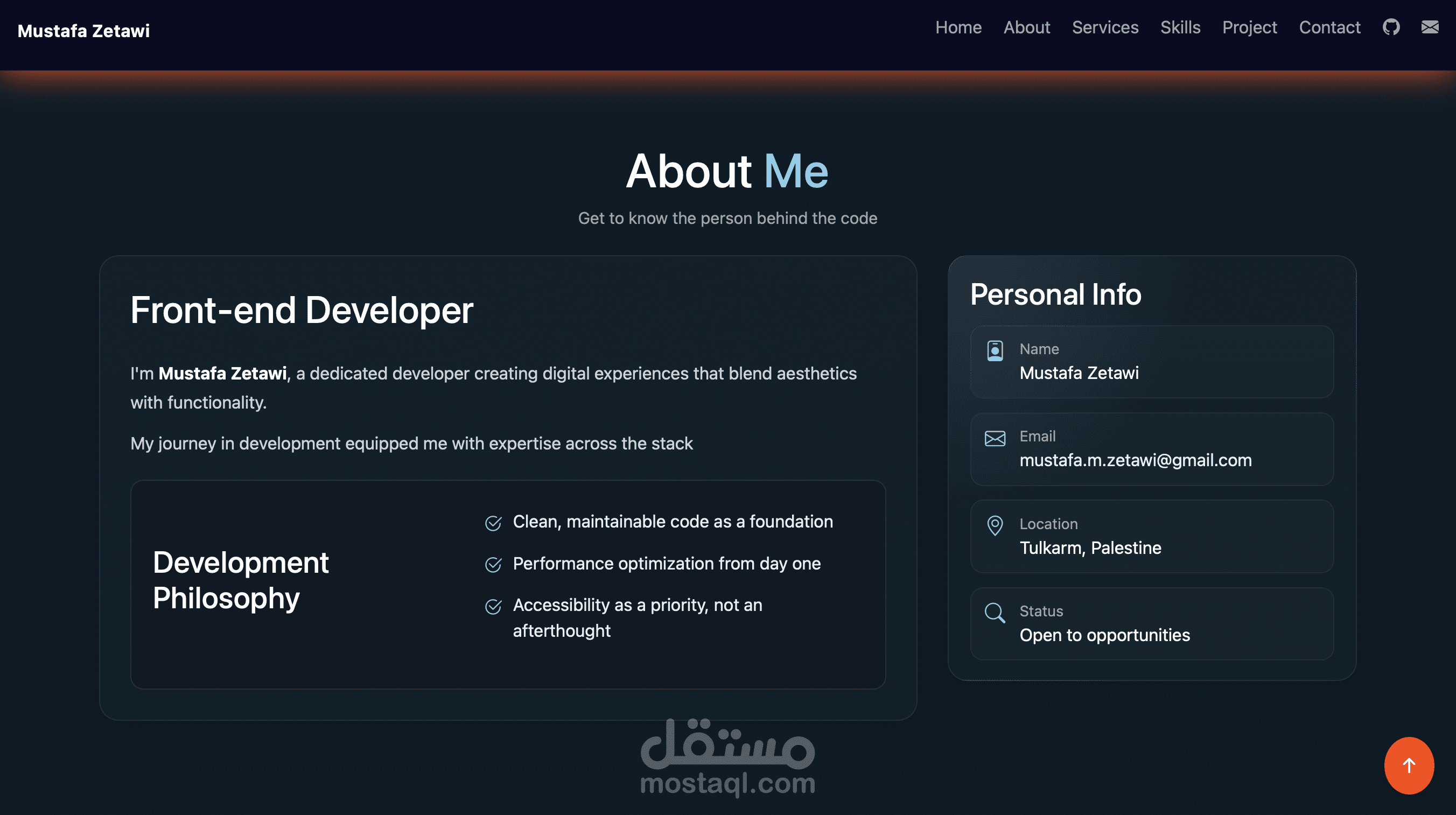Click checkmark icon next to Performance optimization
This screenshot has width=1456, height=815.
pyautogui.click(x=493, y=565)
